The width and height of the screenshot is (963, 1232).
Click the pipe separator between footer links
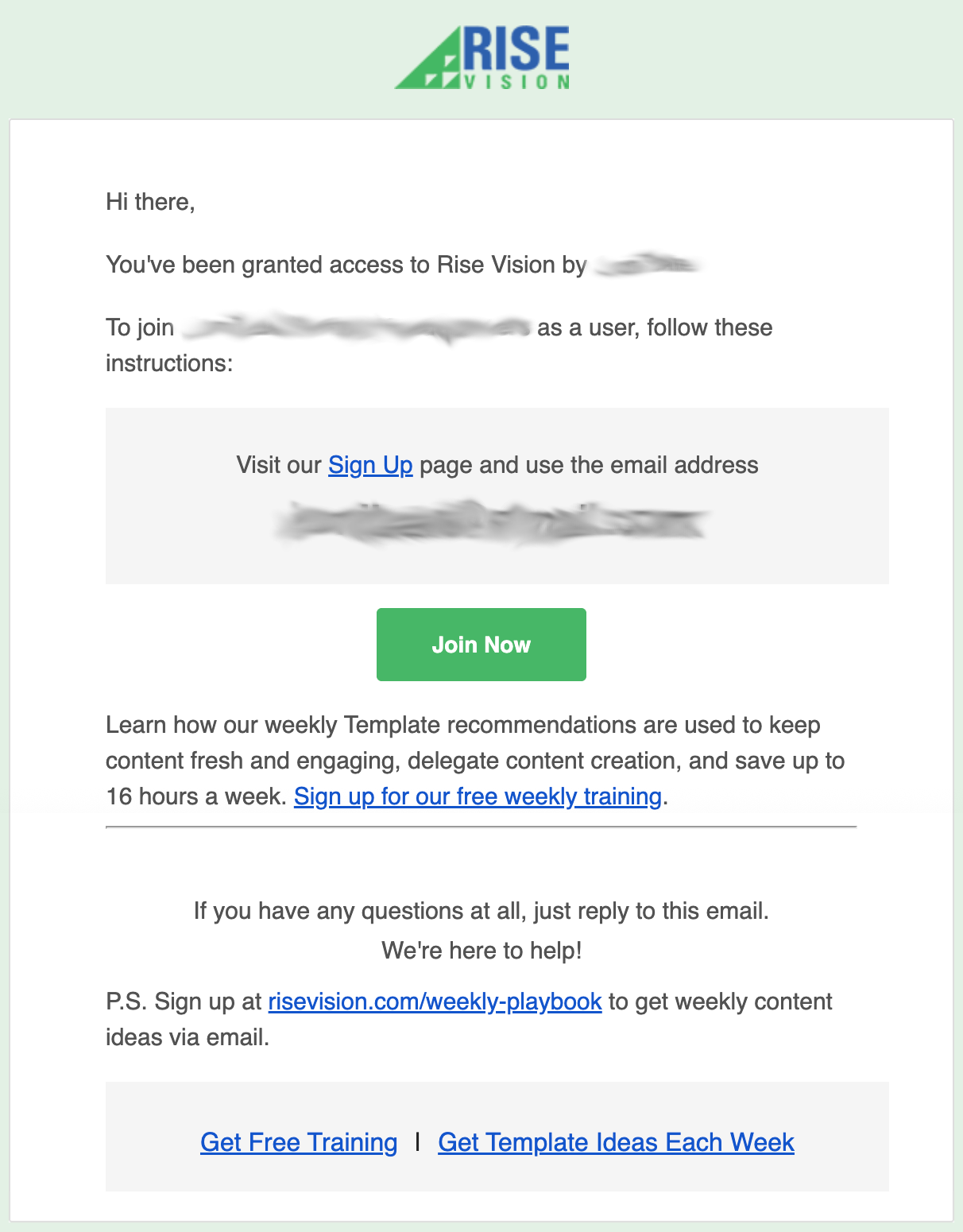coord(417,1142)
